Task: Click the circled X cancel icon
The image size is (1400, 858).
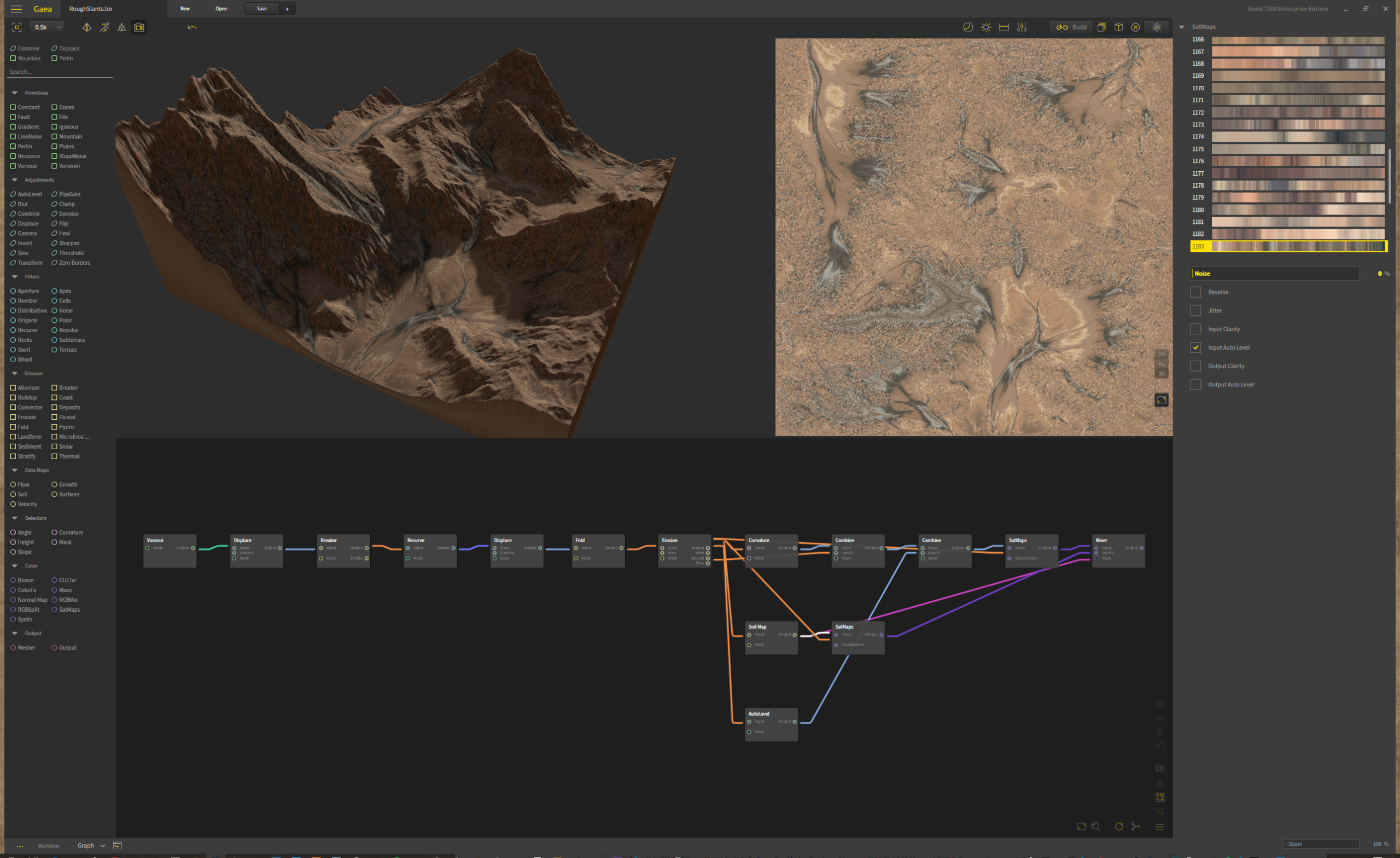Action: click(x=1135, y=27)
